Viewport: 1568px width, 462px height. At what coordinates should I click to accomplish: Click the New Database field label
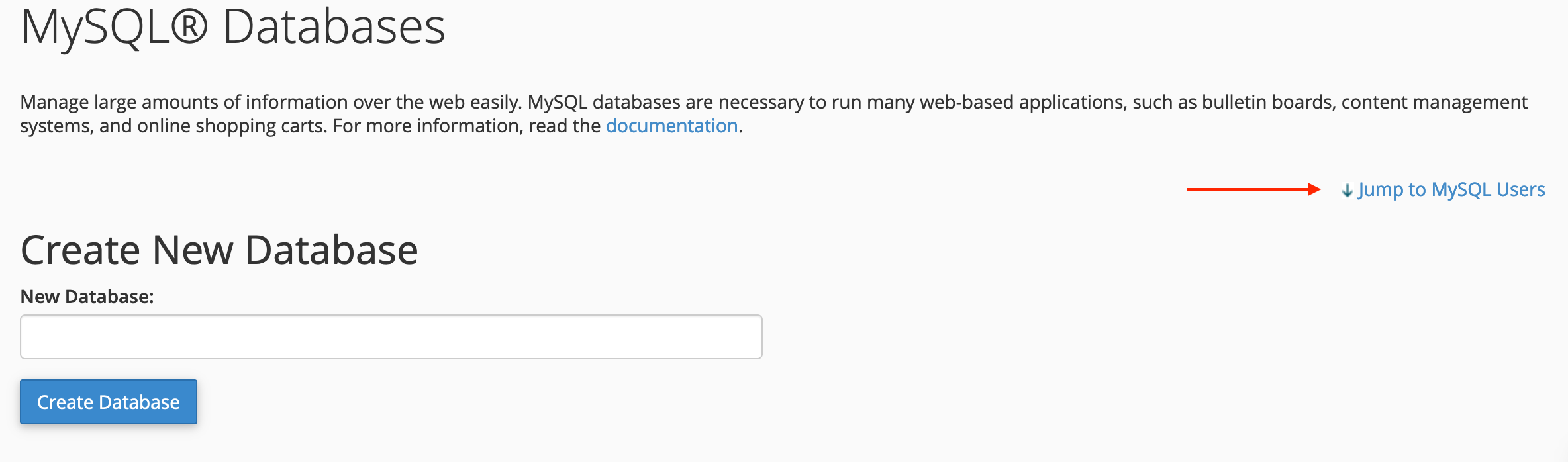point(87,297)
